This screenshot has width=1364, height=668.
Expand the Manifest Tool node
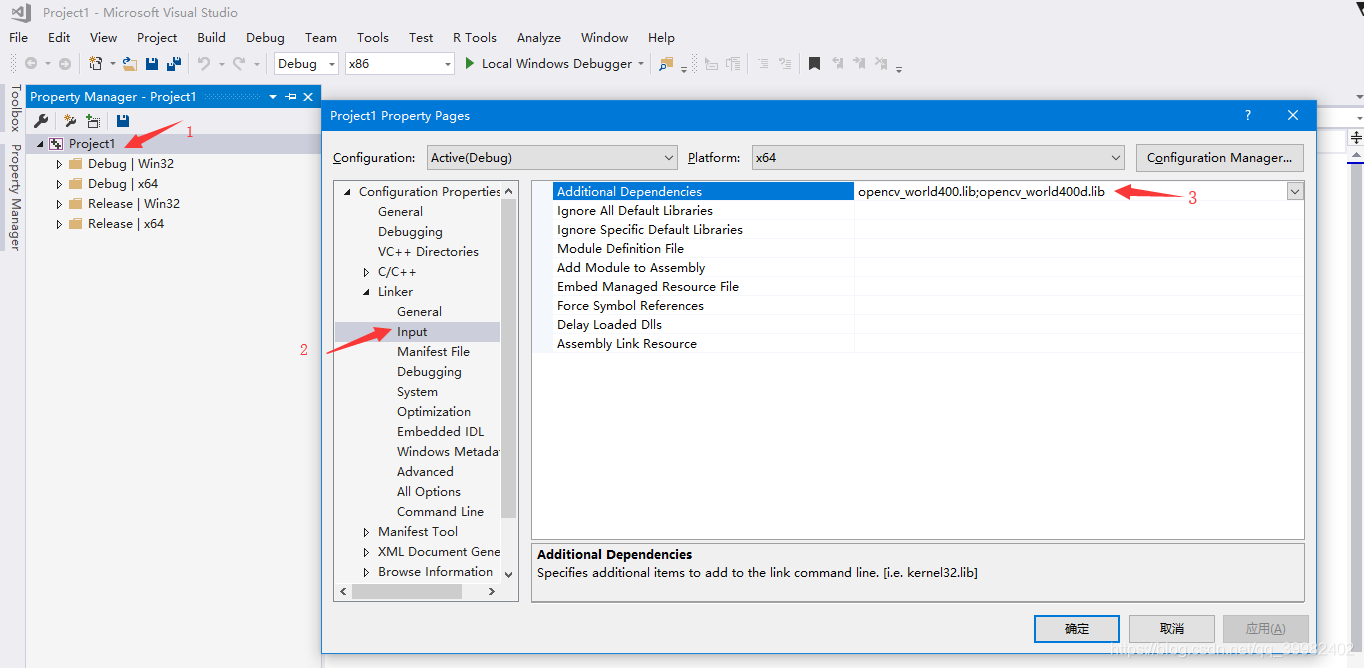[x=366, y=532]
